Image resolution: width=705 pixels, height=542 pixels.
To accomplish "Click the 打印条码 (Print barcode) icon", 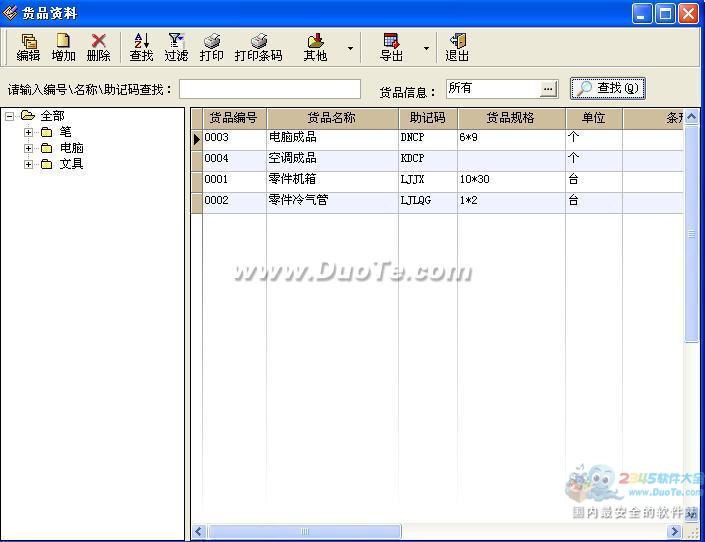I will [259, 47].
